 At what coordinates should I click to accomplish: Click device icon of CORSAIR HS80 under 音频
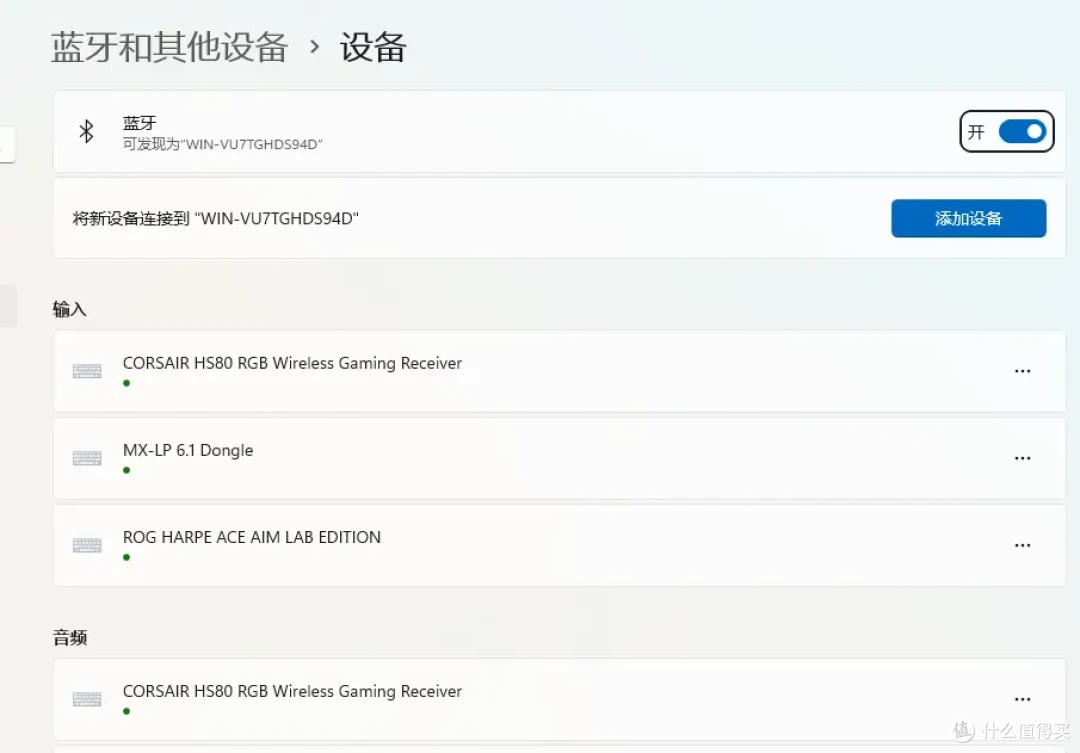(x=87, y=699)
